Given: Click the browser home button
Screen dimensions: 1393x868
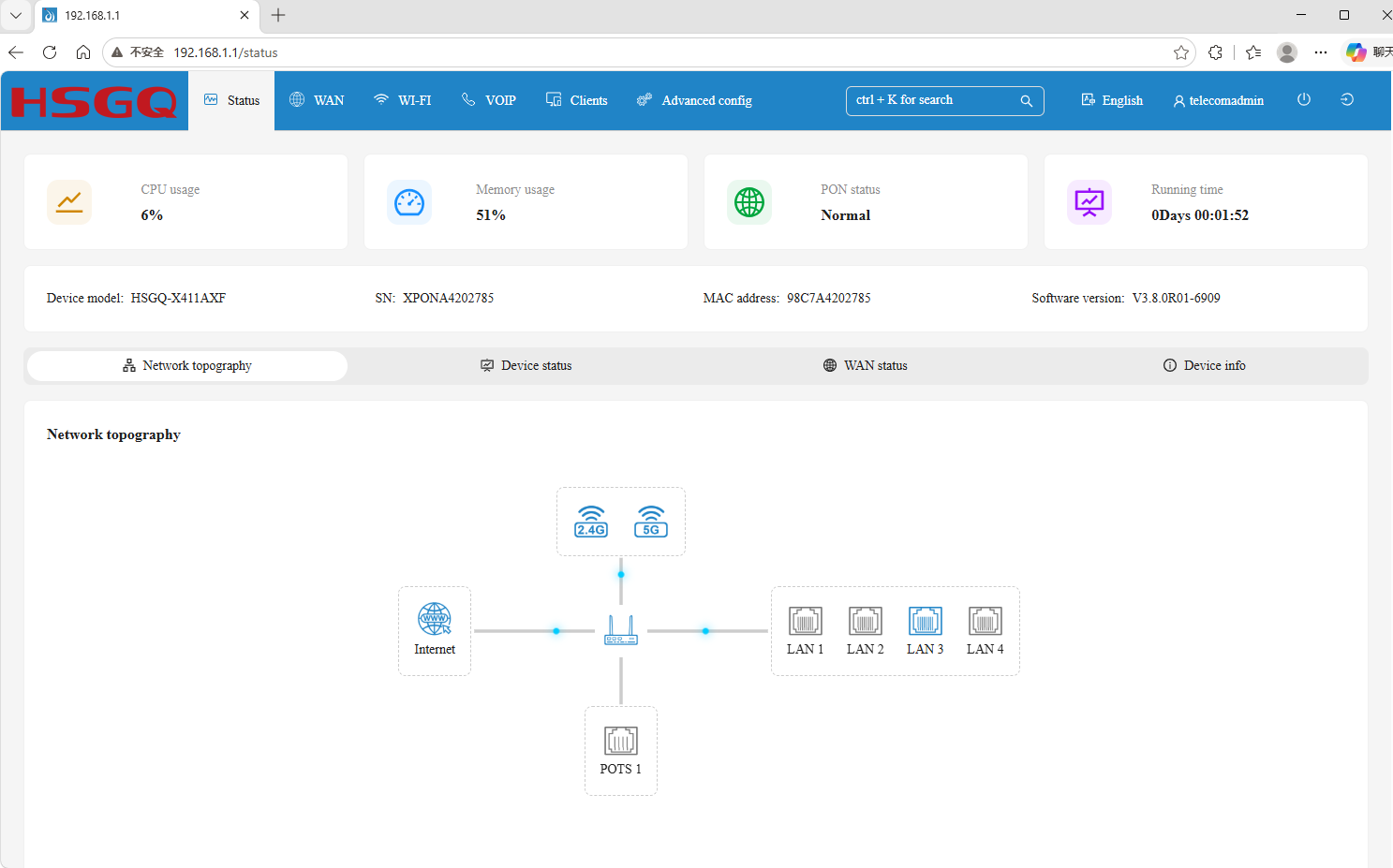Looking at the screenshot, I should point(83,52).
